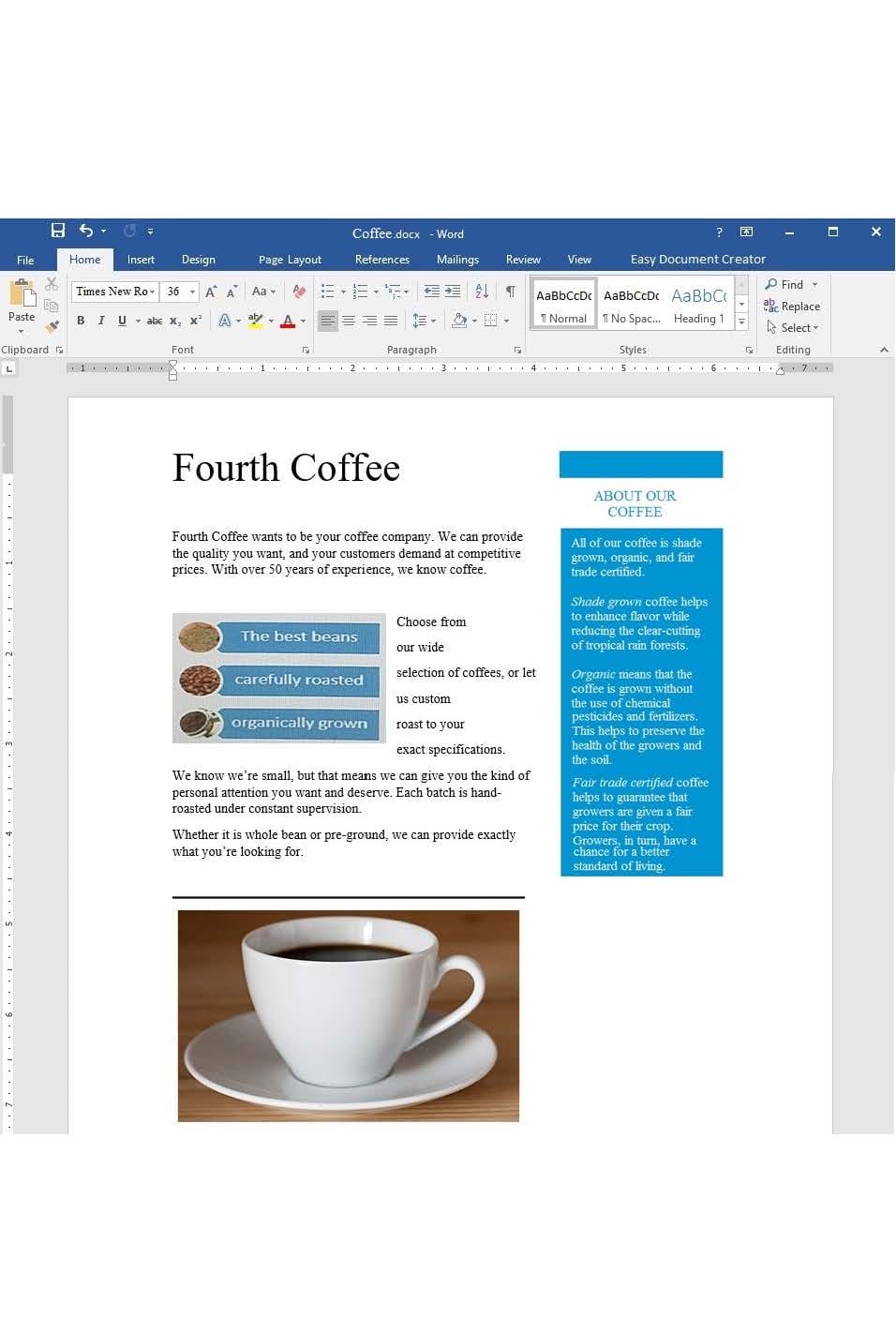Click the Cut scissors icon
This screenshot has height=1318, width=896.
(x=52, y=284)
